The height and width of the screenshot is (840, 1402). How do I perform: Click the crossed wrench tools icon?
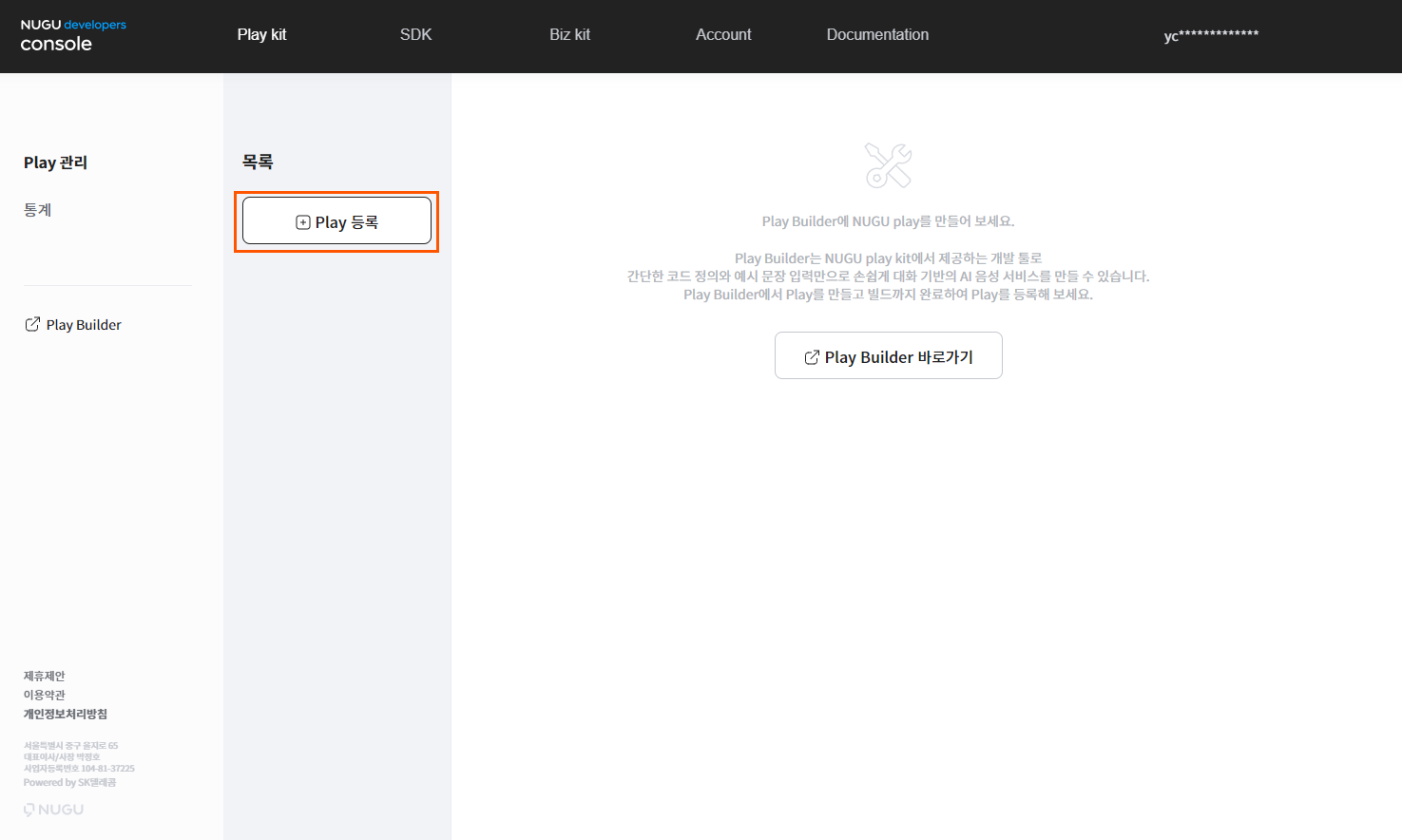(888, 165)
